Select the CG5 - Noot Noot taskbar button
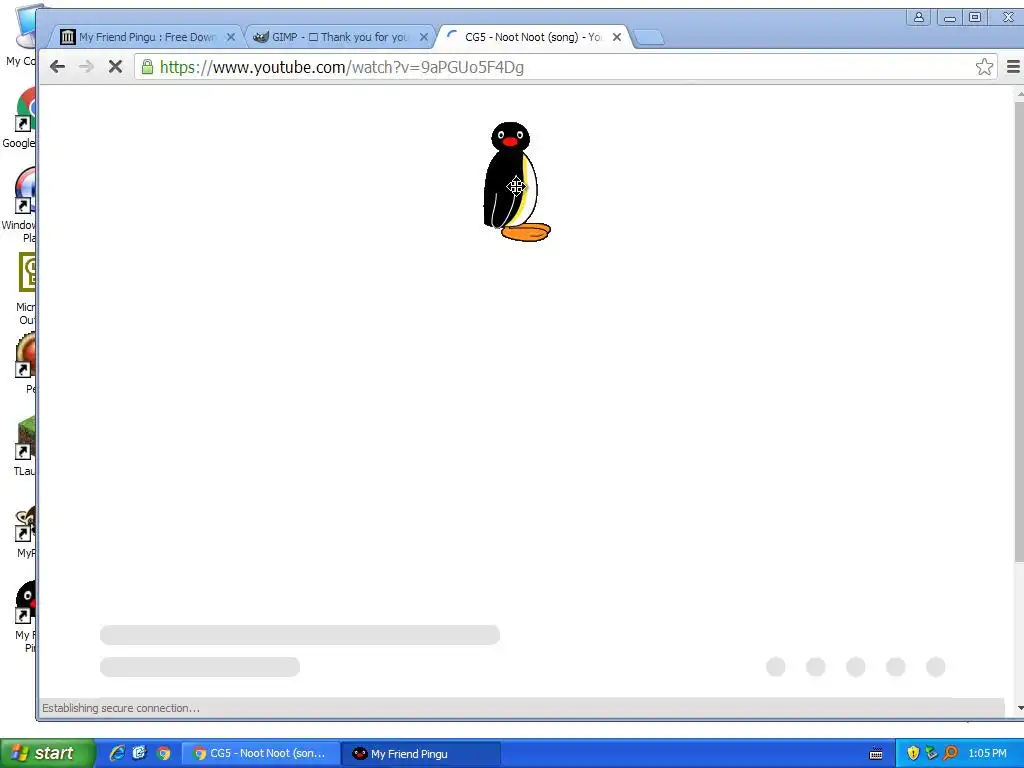 (260, 753)
